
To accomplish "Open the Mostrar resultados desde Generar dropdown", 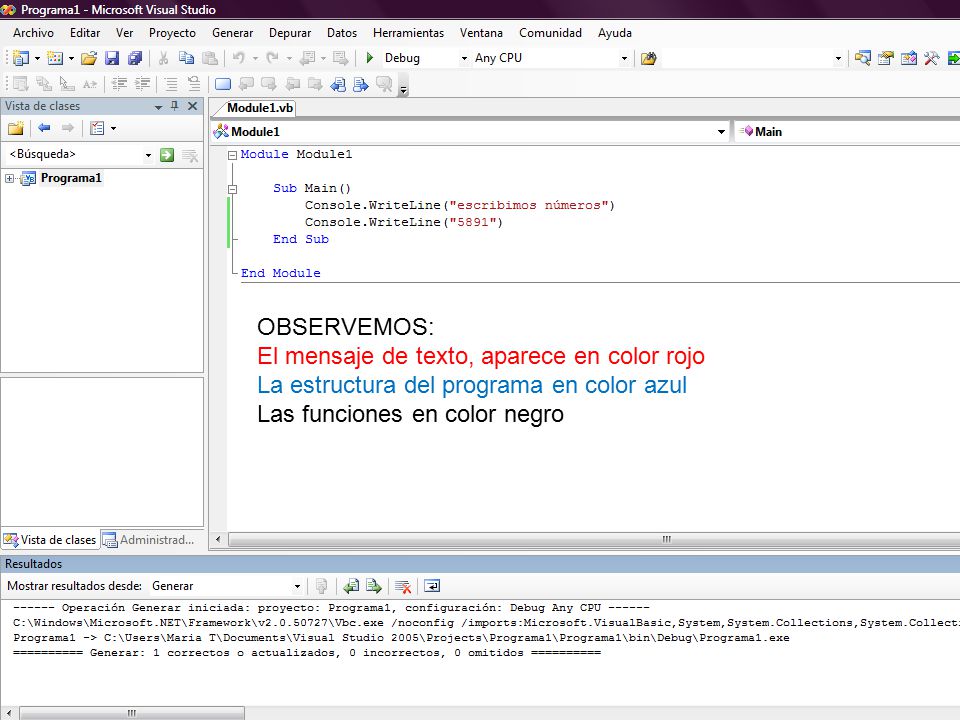I will coord(297,587).
